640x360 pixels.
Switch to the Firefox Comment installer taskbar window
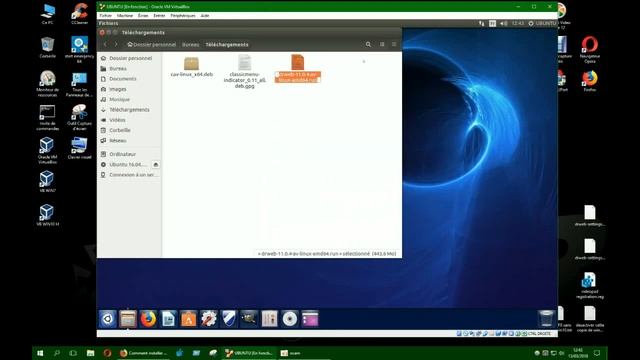pos(143,353)
